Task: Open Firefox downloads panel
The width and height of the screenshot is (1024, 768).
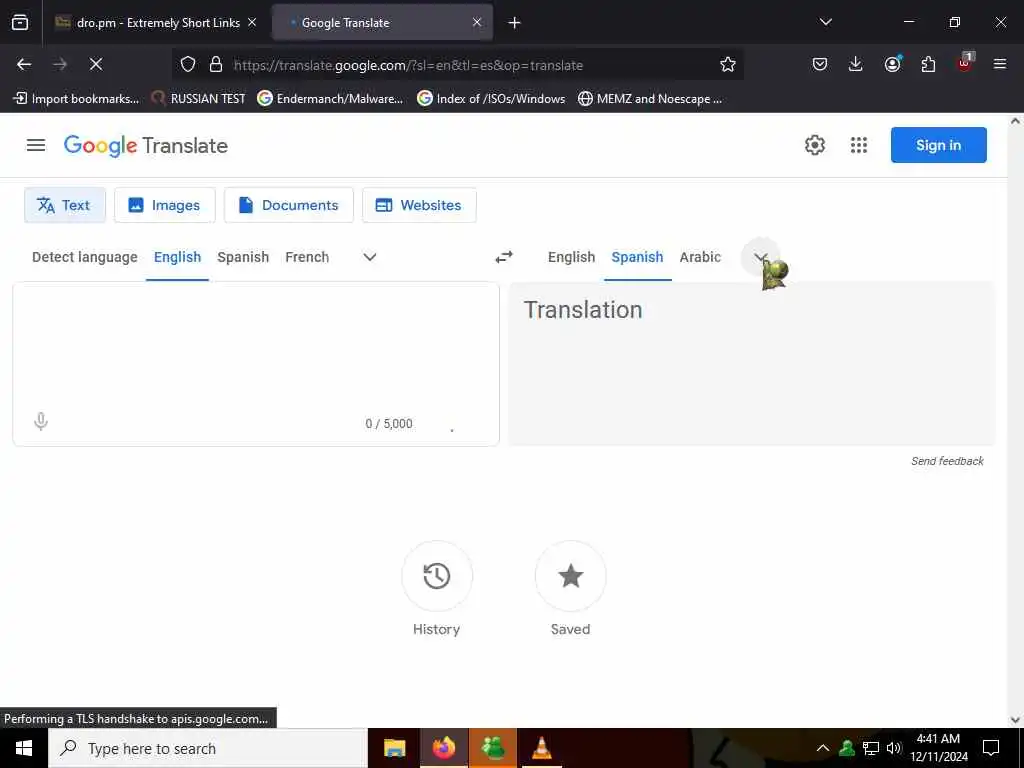Action: click(856, 64)
